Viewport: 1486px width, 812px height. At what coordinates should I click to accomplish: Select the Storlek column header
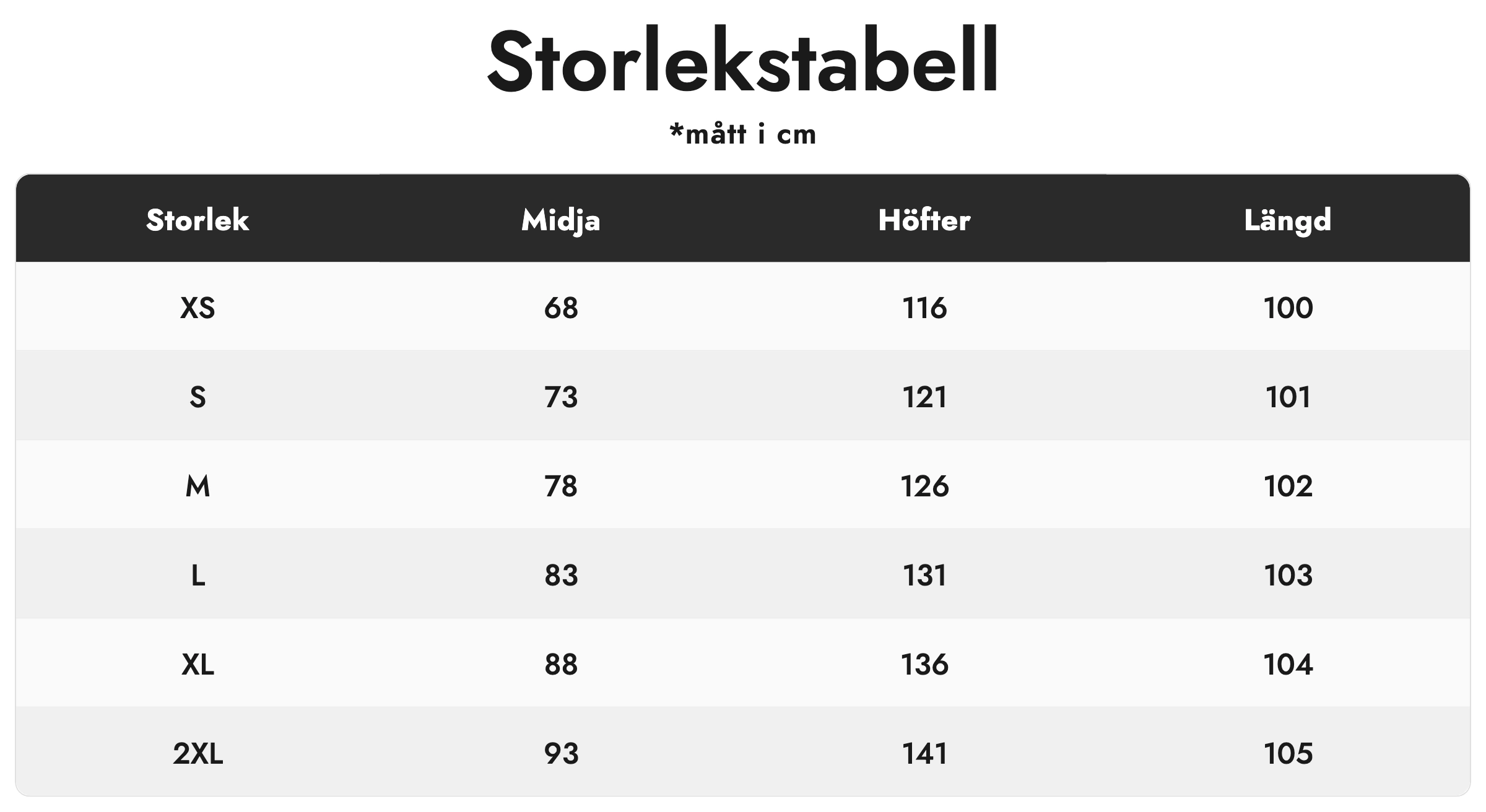pyautogui.click(x=198, y=220)
